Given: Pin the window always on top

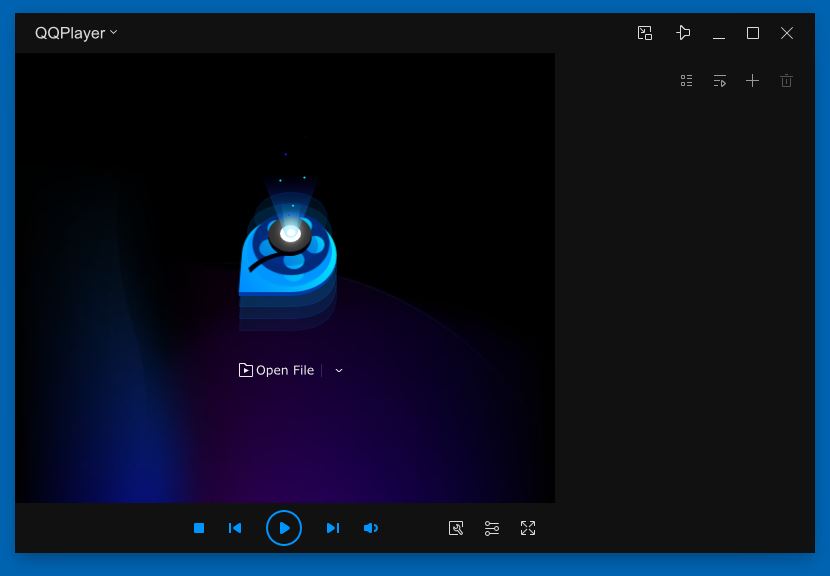Looking at the screenshot, I should 683,33.
